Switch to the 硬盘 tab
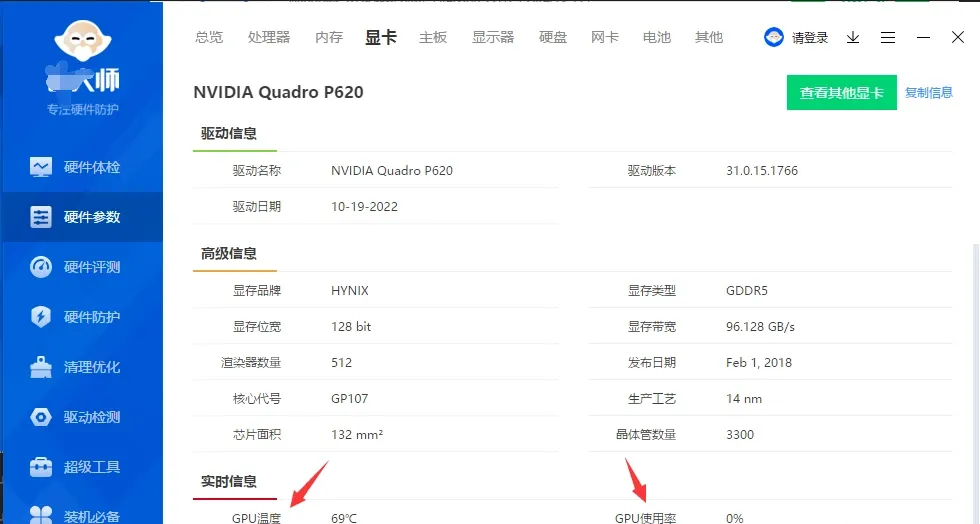Viewport: 980px width, 524px height. 553,38
